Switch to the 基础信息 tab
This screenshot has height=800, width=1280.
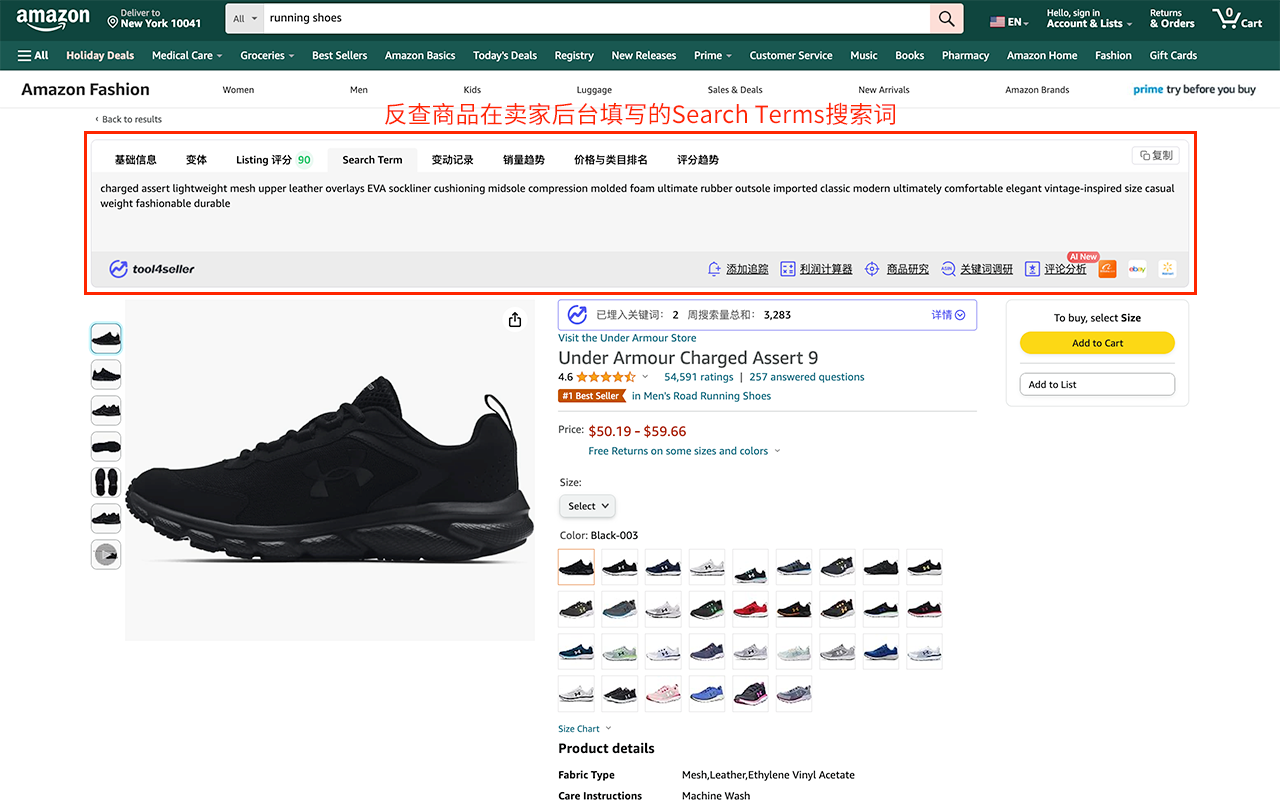(135, 160)
